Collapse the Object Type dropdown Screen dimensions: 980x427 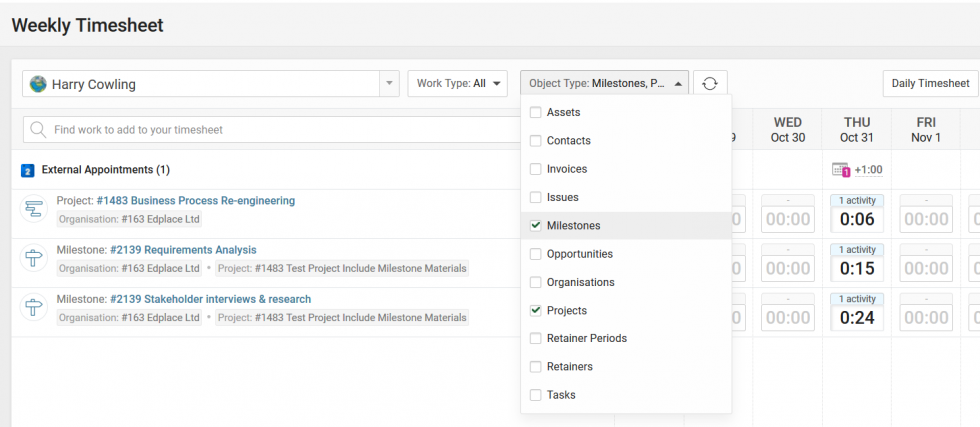(x=604, y=83)
